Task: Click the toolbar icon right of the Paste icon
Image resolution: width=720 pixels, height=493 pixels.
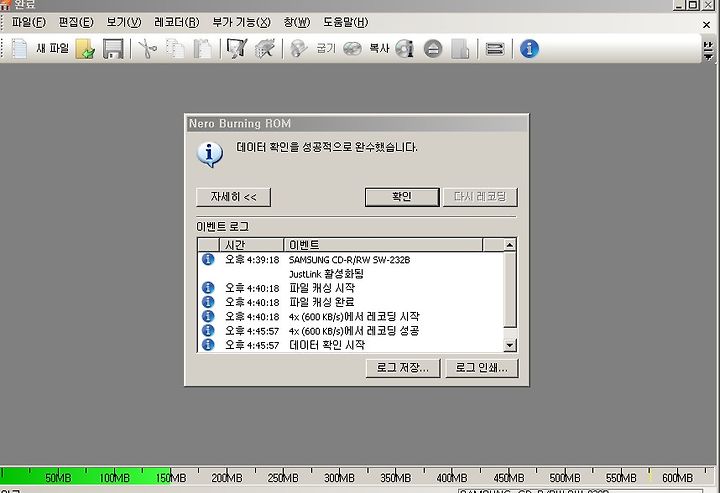Action: tap(237, 49)
